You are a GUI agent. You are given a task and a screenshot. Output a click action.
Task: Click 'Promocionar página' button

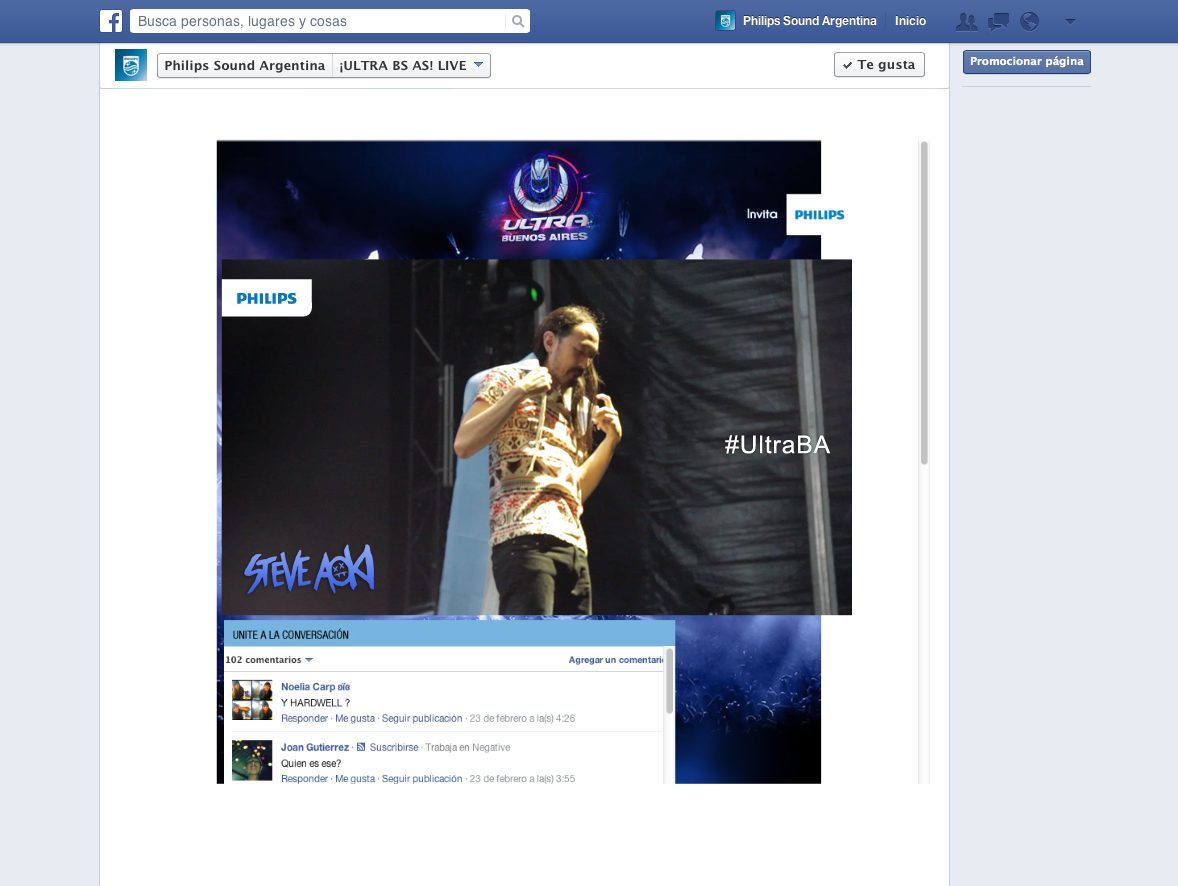[1026, 62]
